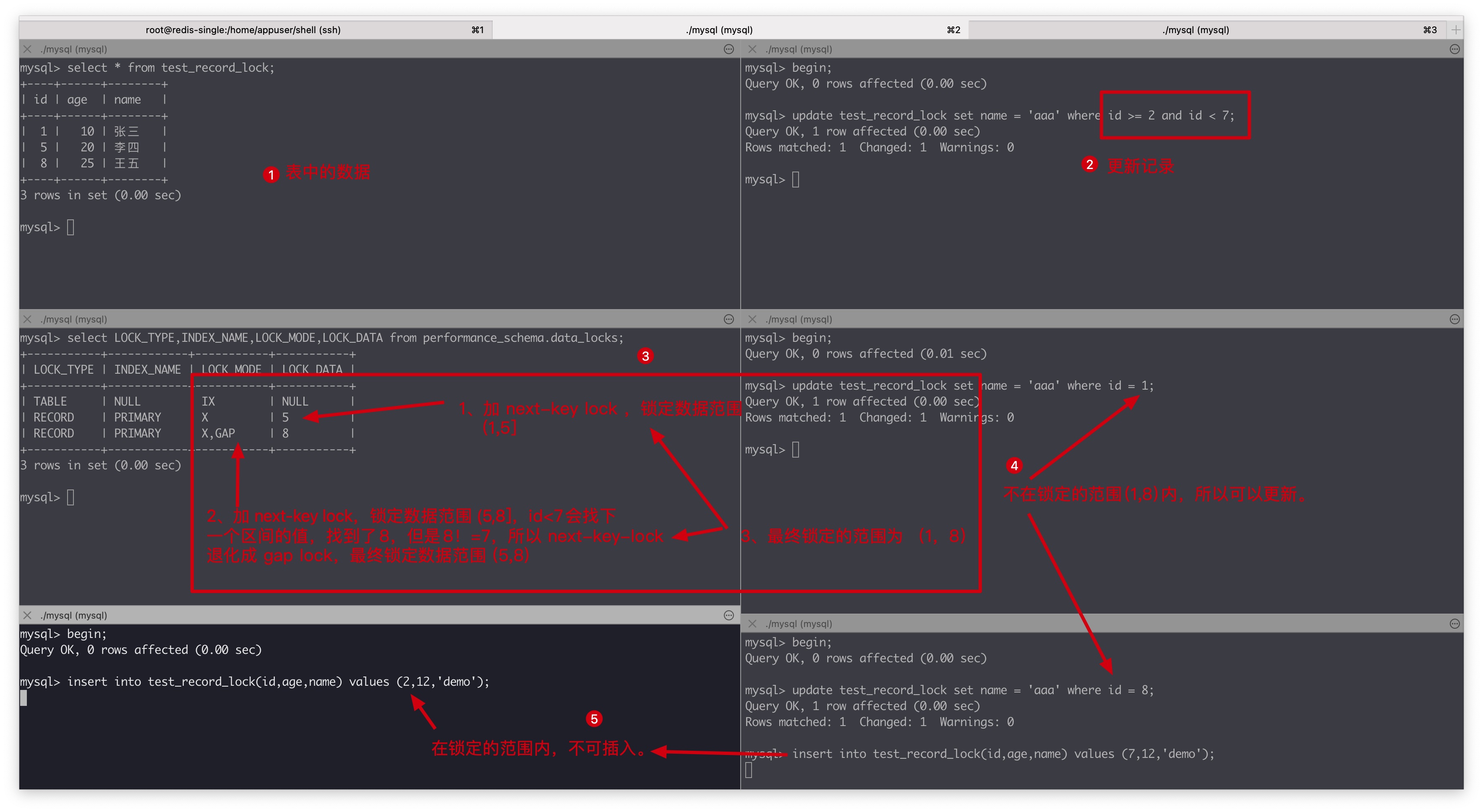Viewport: 1483px width, 812px height.
Task: Close the top-left mysql pane
Action: click(27, 49)
